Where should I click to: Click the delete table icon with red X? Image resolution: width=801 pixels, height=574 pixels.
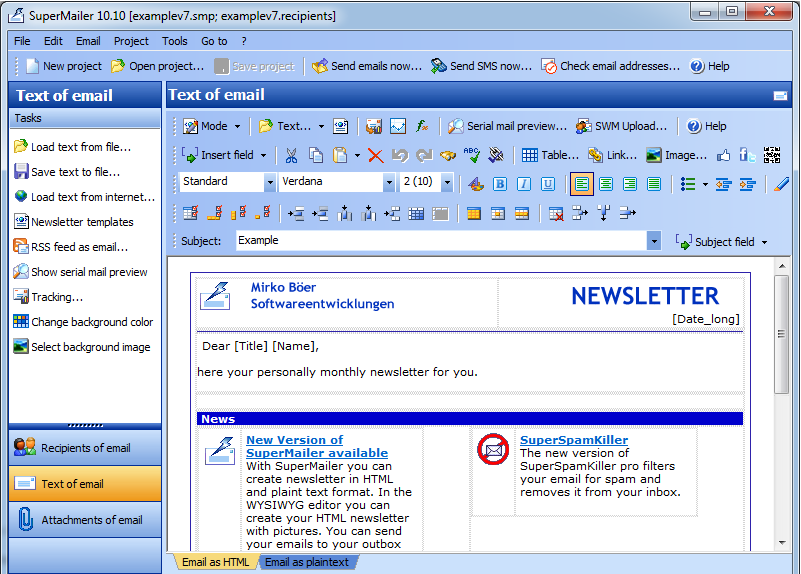pyautogui.click(x=556, y=213)
